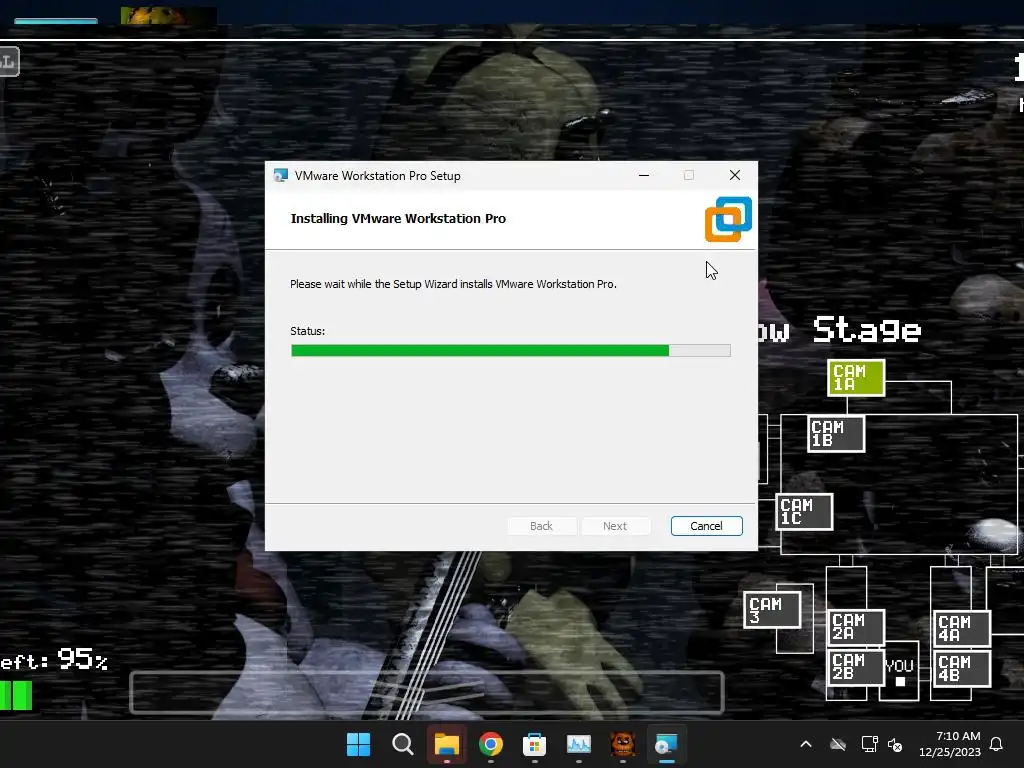Open Google Chrome from the taskbar
Viewport: 1024px width, 768px height.
tap(491, 744)
